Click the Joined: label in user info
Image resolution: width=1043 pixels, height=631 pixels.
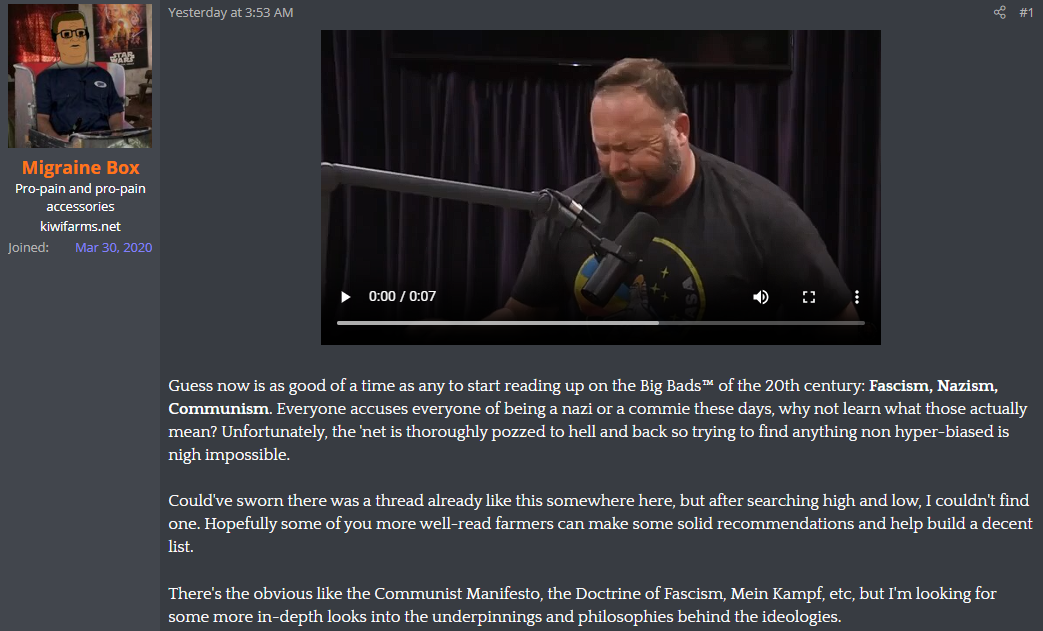coord(29,247)
